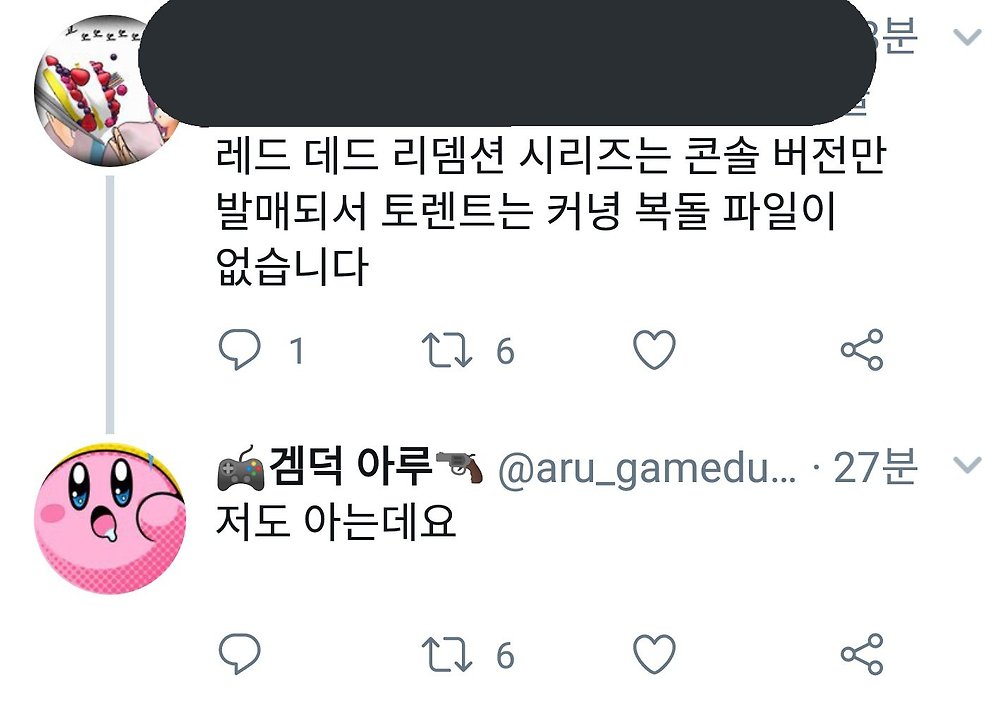Open the tweet text about 레드 데드 리뎀션
Image resolution: width=1000 pixels, height=702 pixels.
(551, 211)
